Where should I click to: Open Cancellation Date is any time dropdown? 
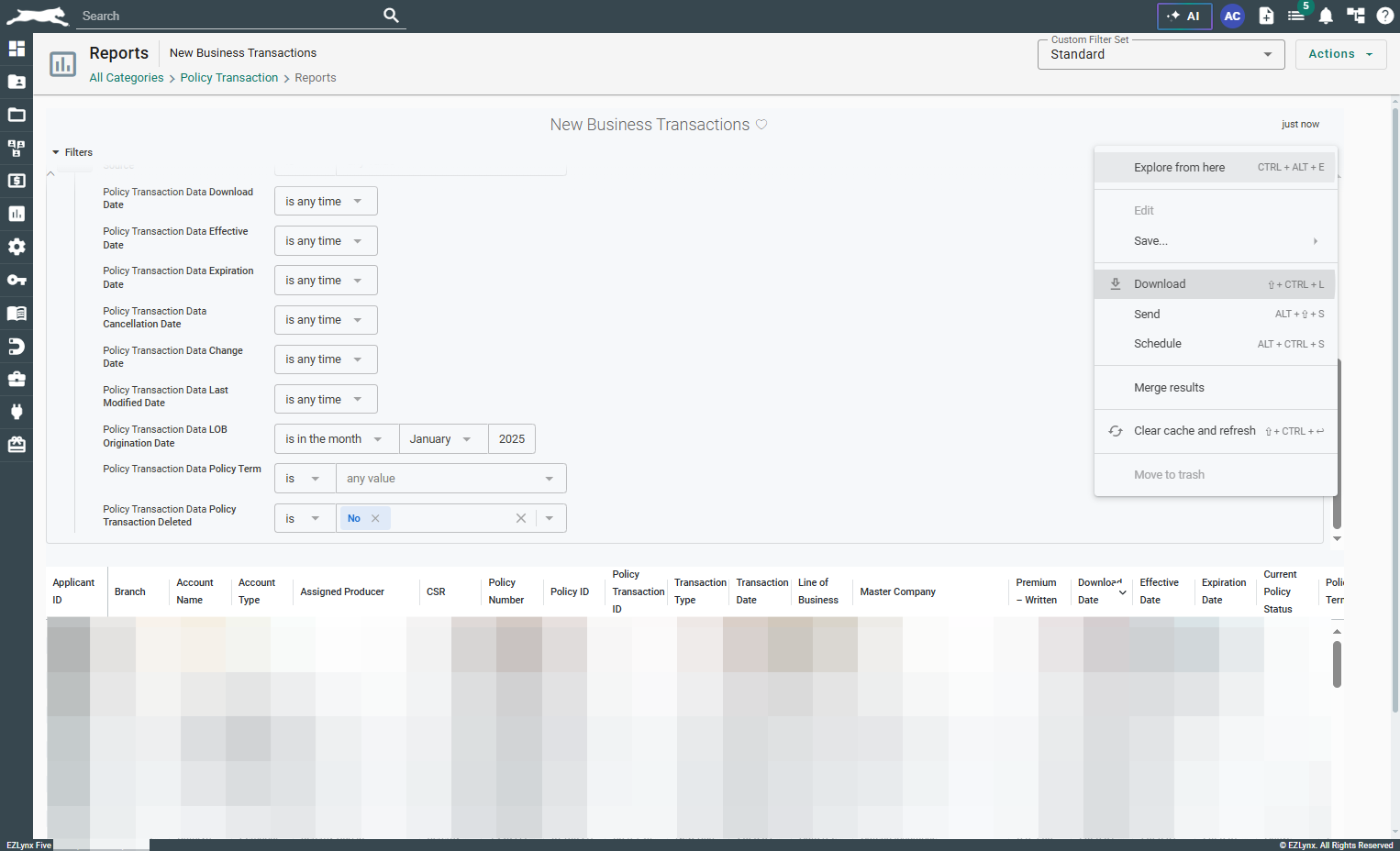326,319
